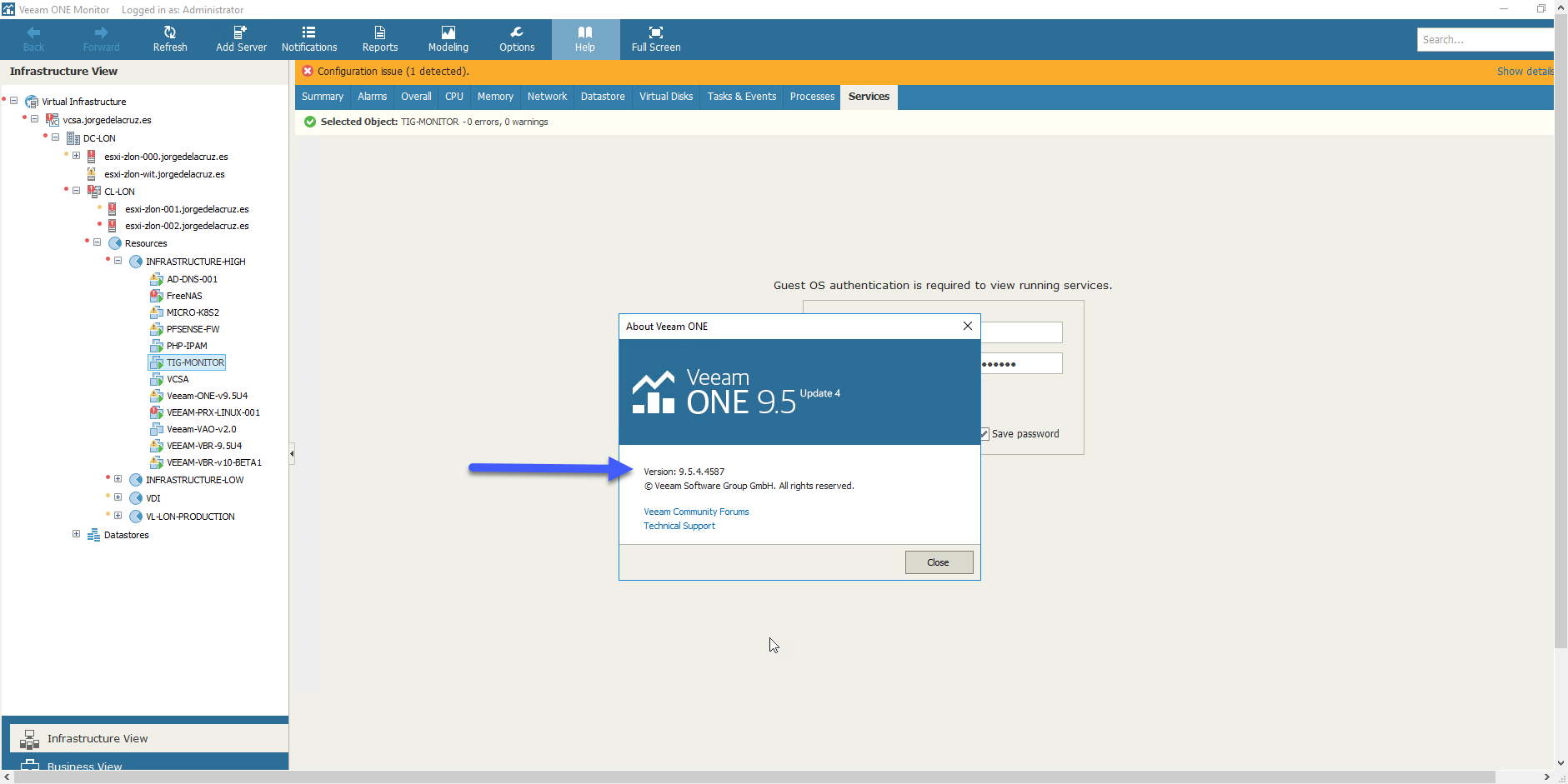Switch to the Alarms tab

372,97
